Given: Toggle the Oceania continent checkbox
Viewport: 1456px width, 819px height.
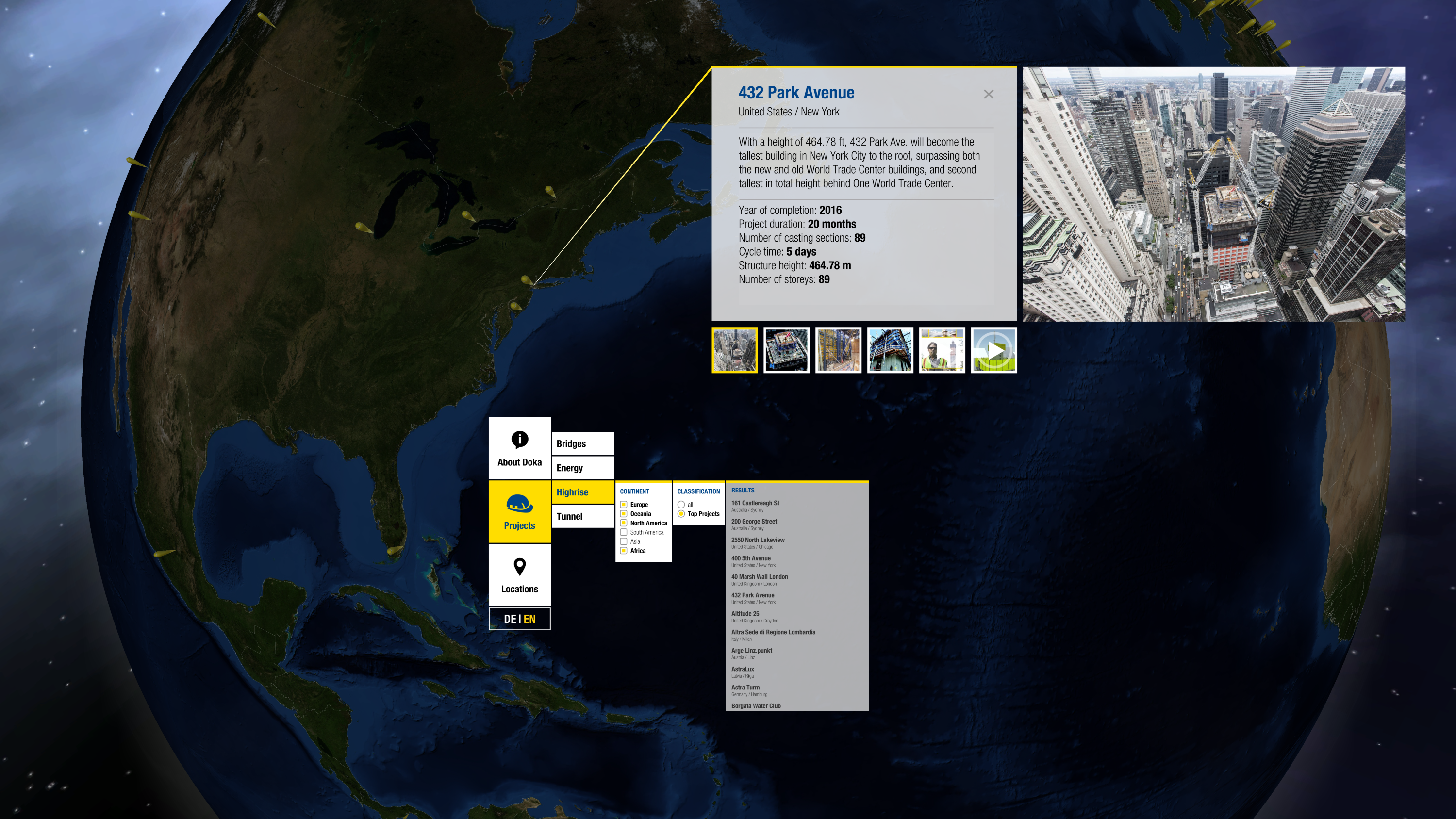Looking at the screenshot, I should pyautogui.click(x=624, y=514).
